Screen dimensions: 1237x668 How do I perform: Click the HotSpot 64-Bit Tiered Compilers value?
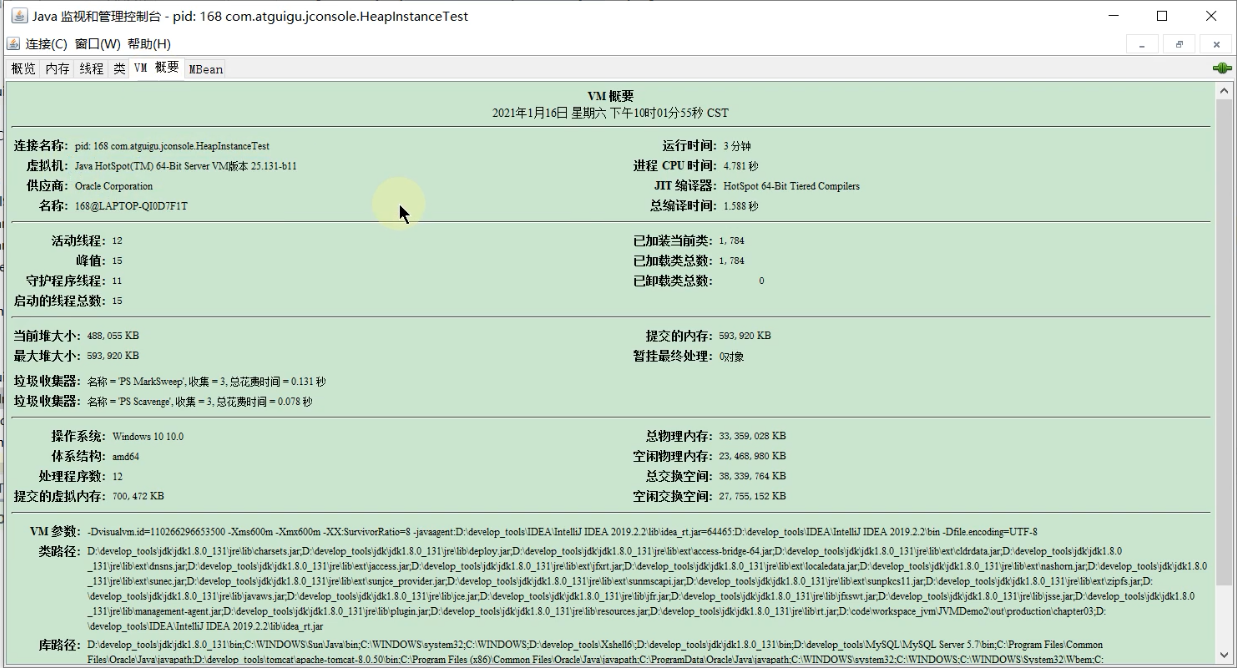coord(791,186)
